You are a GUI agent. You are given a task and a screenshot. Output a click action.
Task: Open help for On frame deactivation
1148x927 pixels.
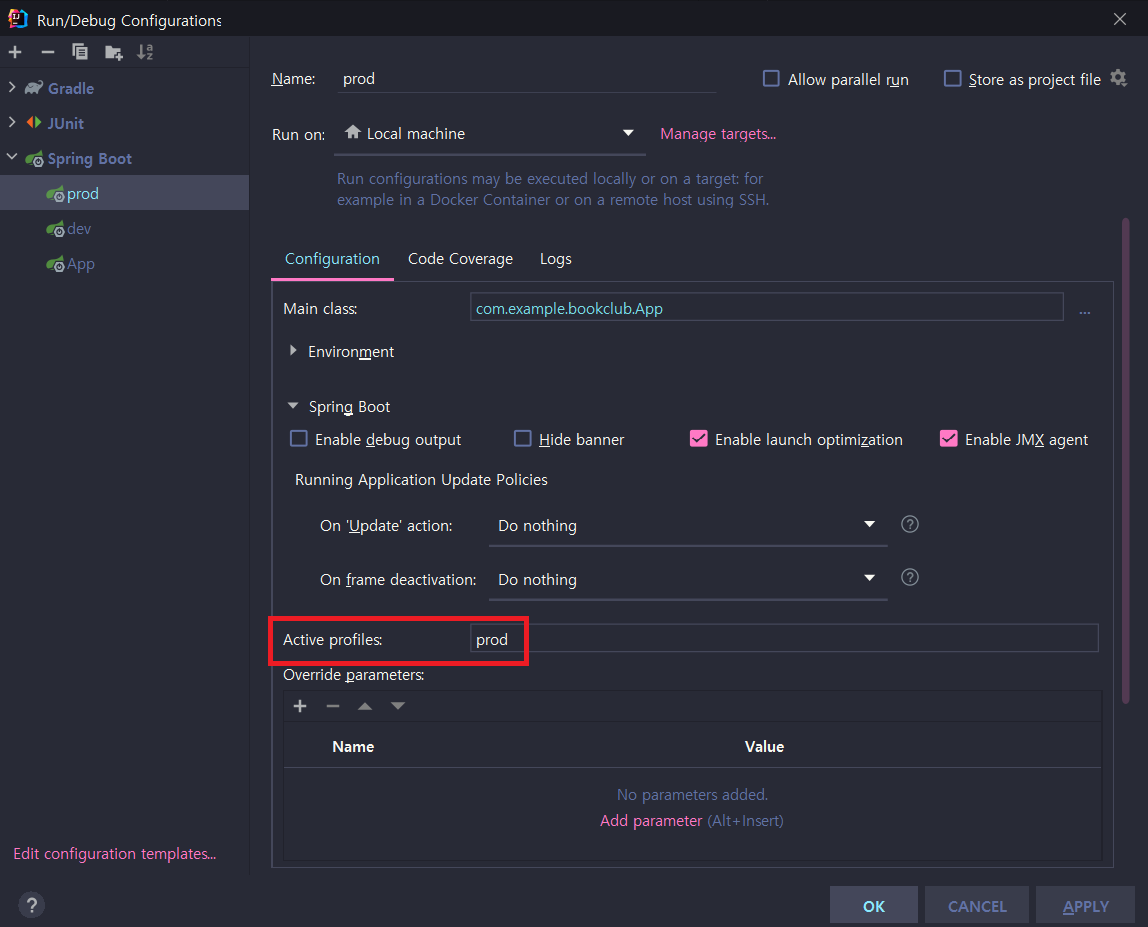[909, 578]
